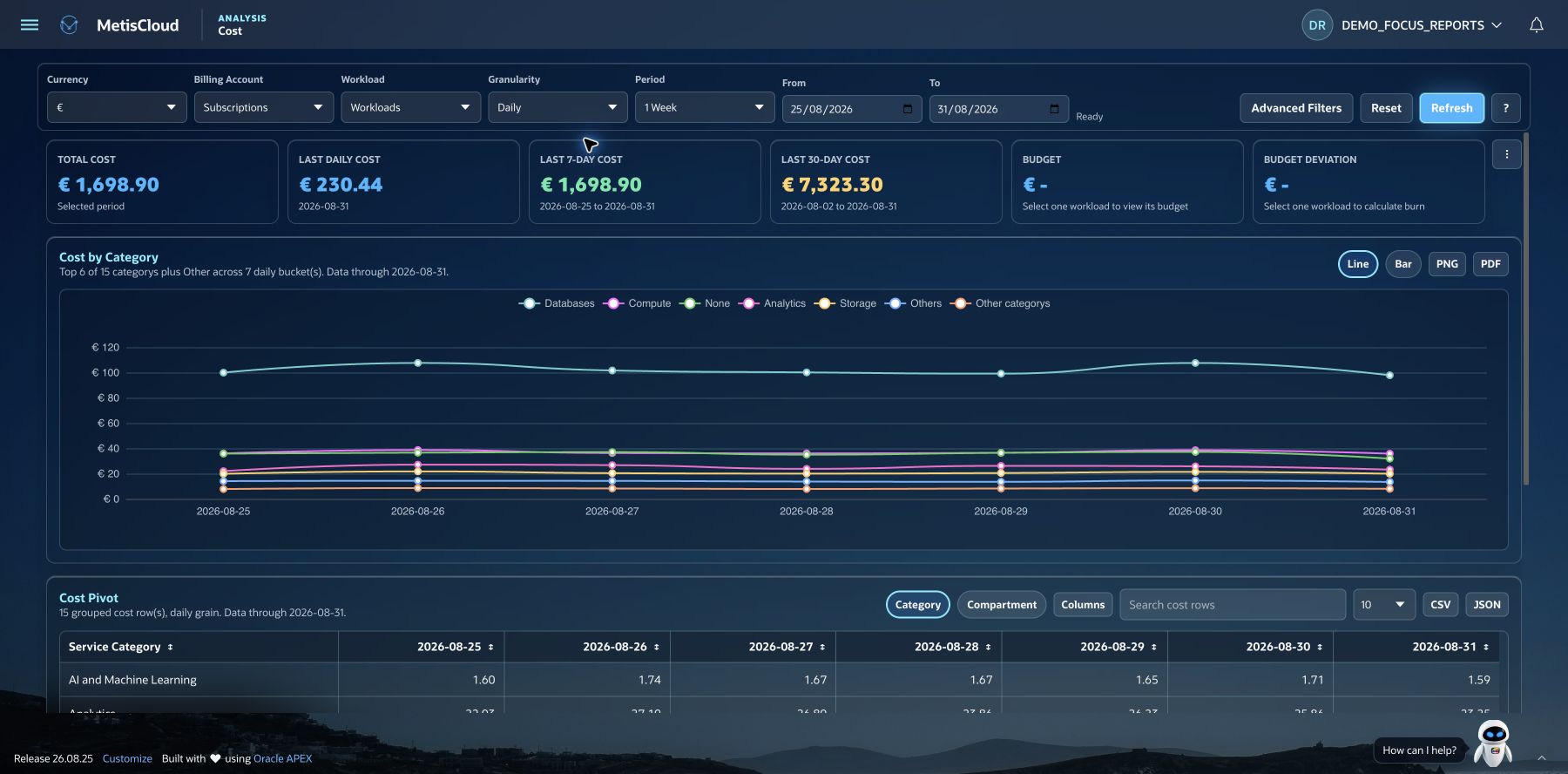Export chart as PDF
The image size is (1568, 774).
1490,264
